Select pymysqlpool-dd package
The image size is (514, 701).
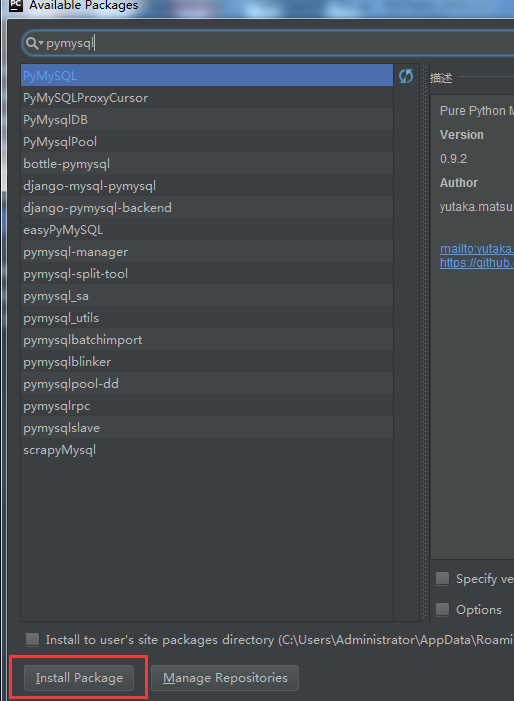tap(207, 384)
